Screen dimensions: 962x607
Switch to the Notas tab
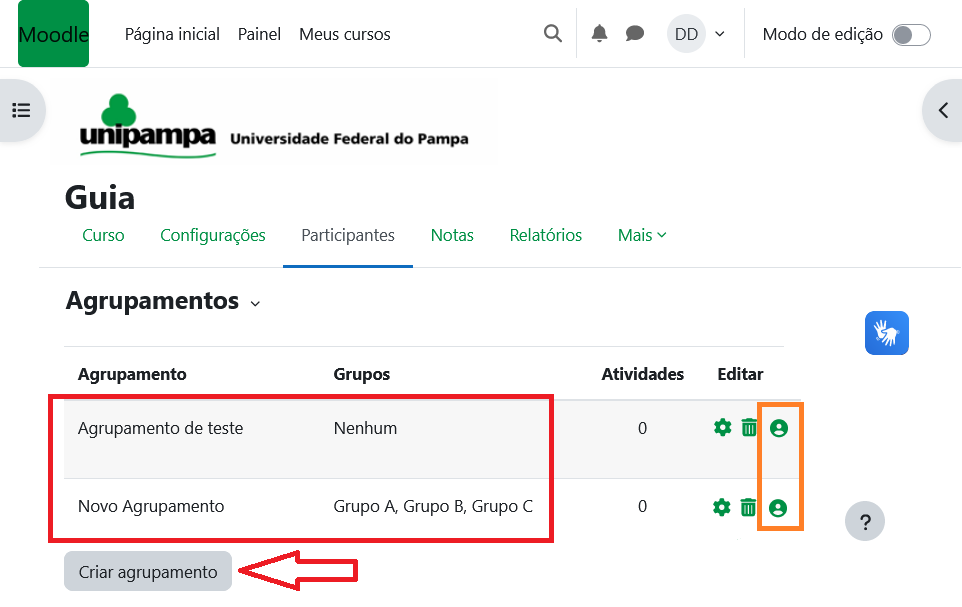[x=452, y=236]
